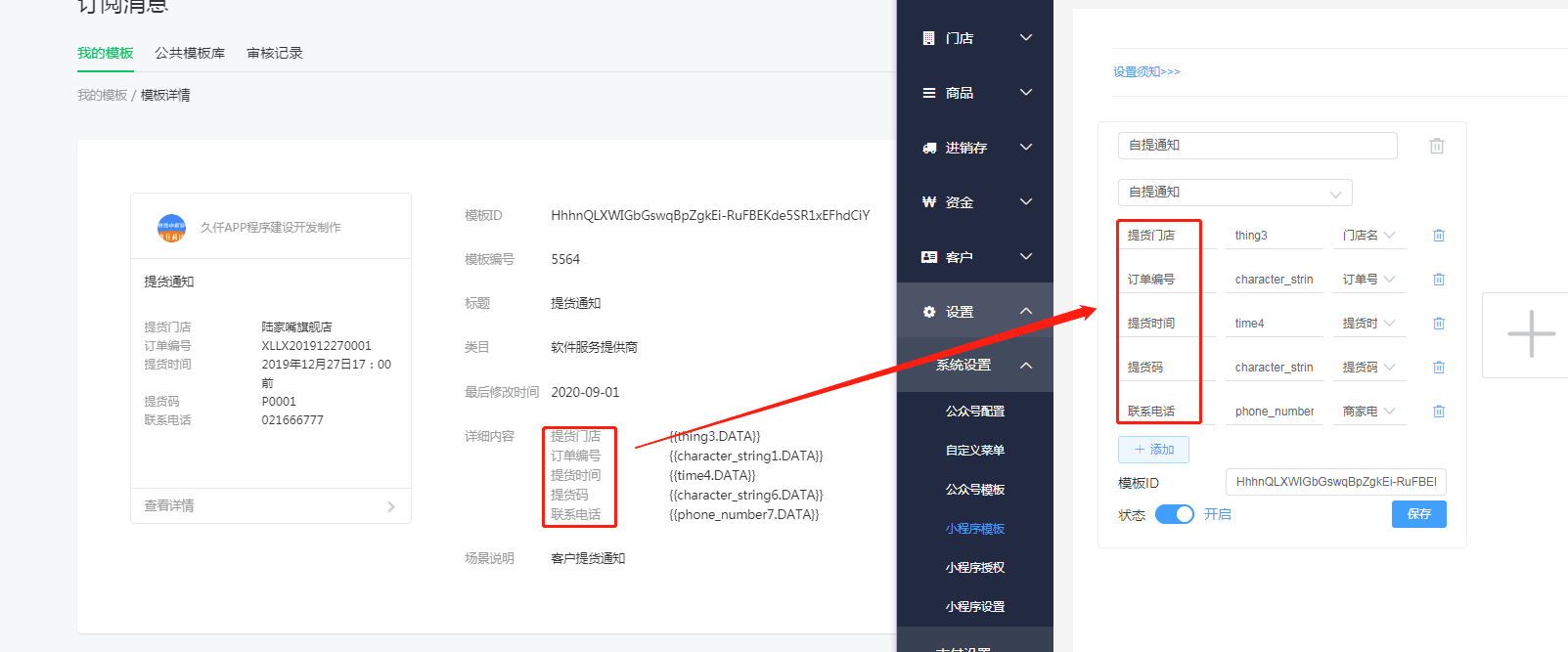The height and width of the screenshot is (652, 1568).
Task: Delete the 自提通知 template with trash icon
Action: pos(1437,146)
